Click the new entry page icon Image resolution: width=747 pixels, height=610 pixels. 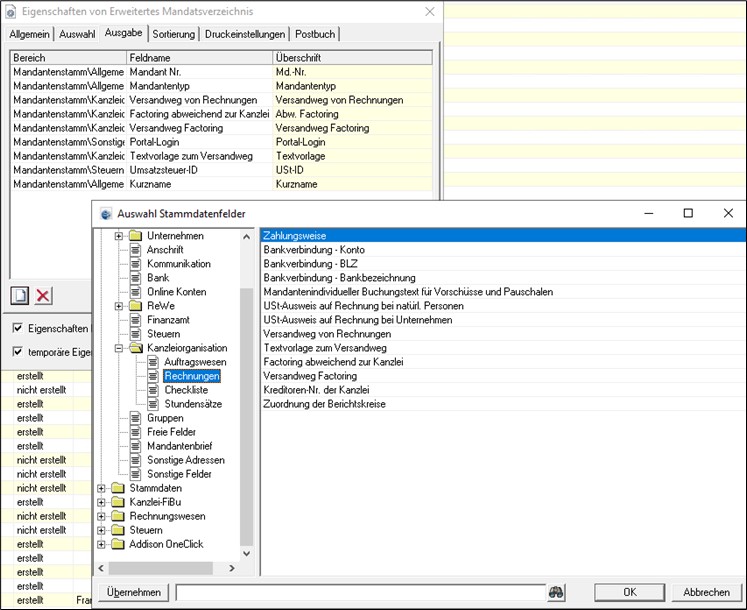tap(20, 295)
